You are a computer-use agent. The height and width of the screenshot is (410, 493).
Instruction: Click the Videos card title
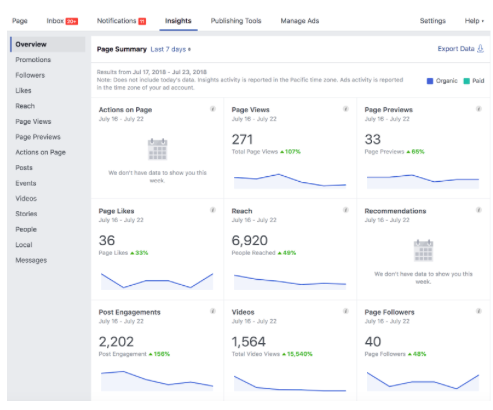(243, 312)
